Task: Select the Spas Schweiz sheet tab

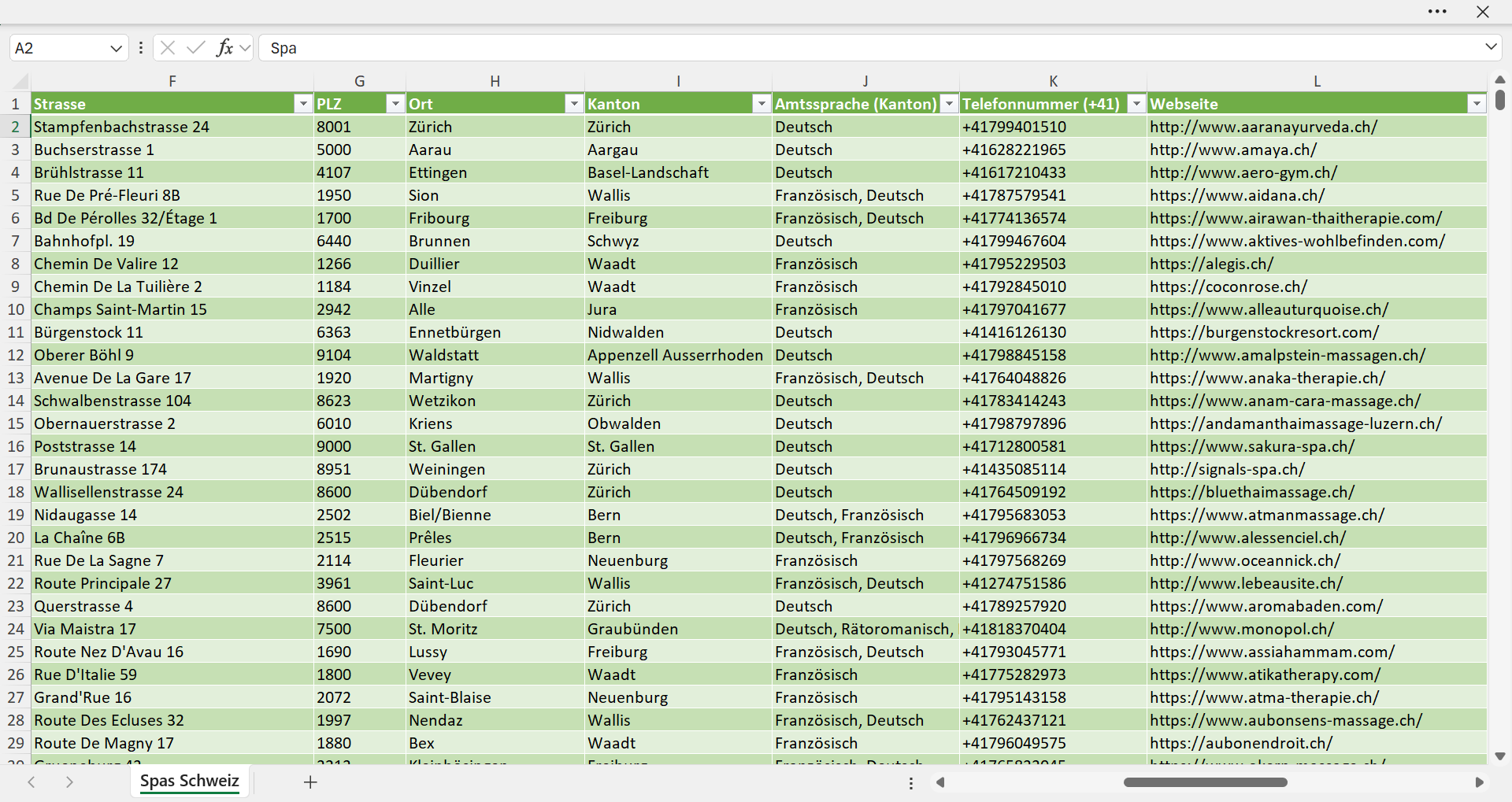Action: pyautogui.click(x=190, y=782)
